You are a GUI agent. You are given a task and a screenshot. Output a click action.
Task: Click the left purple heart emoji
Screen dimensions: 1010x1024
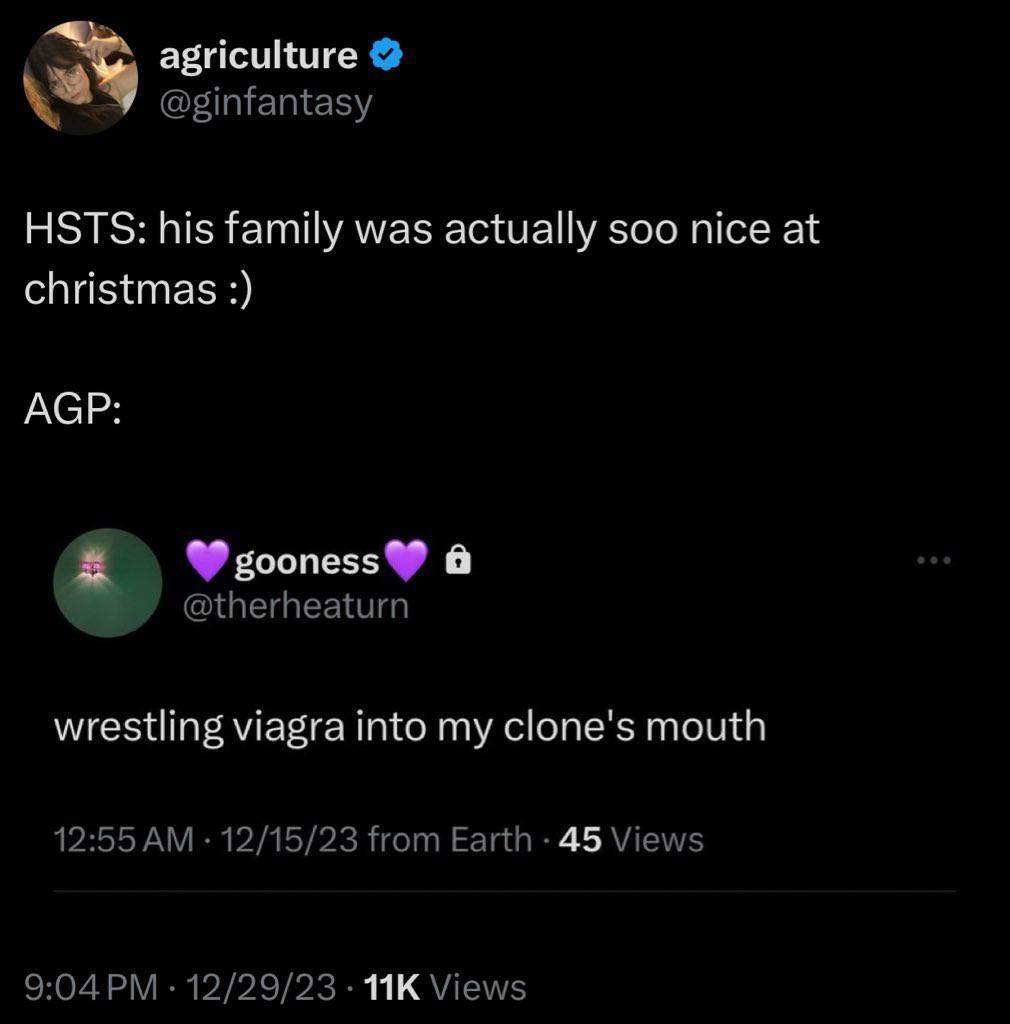tap(208, 562)
